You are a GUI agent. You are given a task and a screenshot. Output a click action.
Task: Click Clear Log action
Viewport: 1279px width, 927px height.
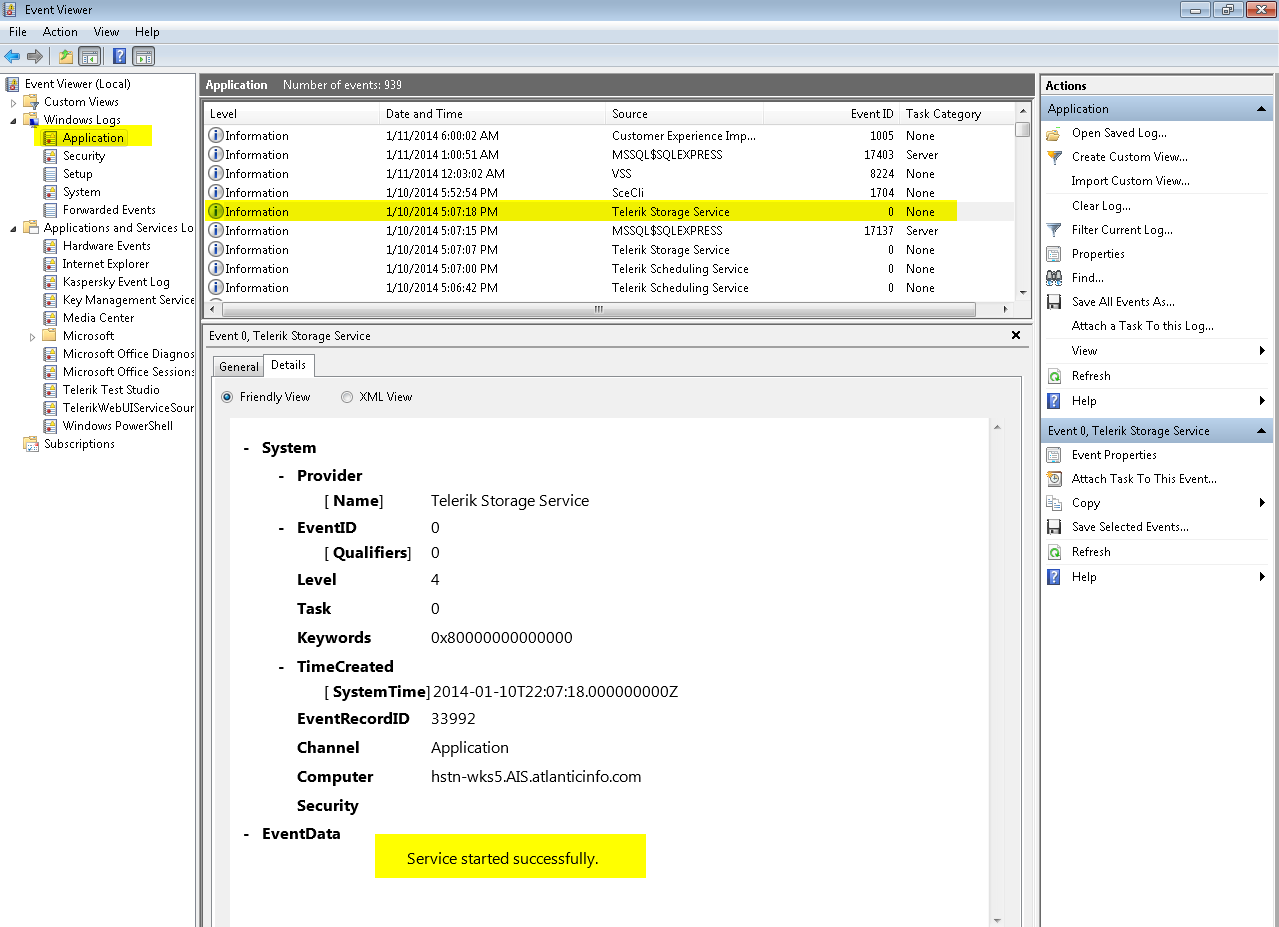(x=1101, y=206)
